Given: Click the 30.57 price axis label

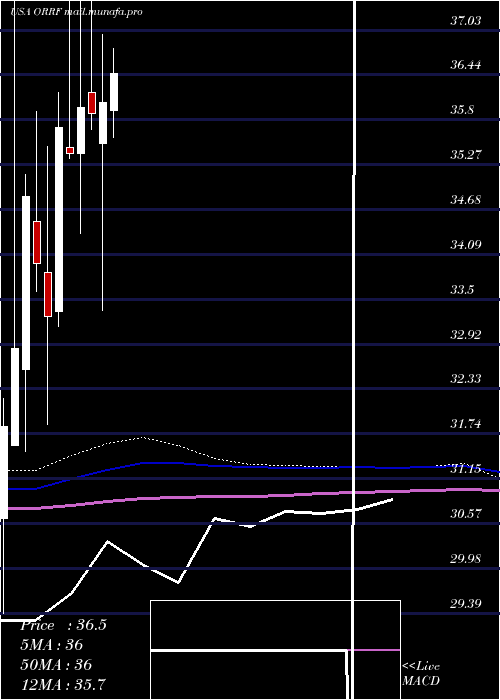Looking at the screenshot, I should (x=466, y=514).
